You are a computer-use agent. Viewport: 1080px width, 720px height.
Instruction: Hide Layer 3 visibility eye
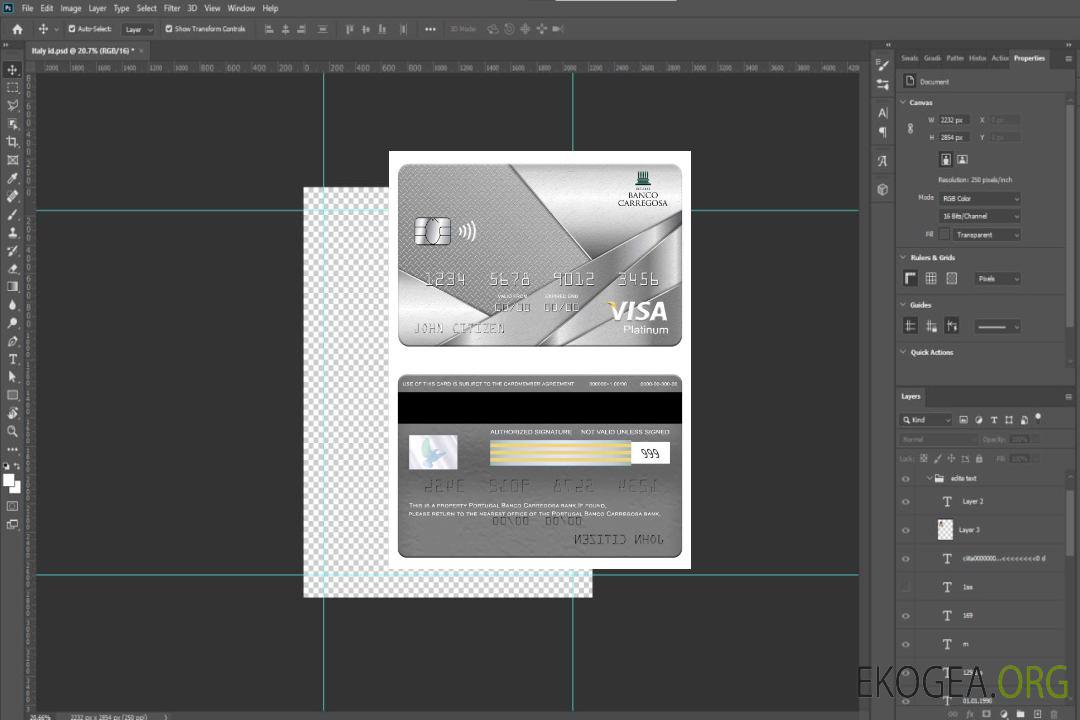(x=906, y=530)
